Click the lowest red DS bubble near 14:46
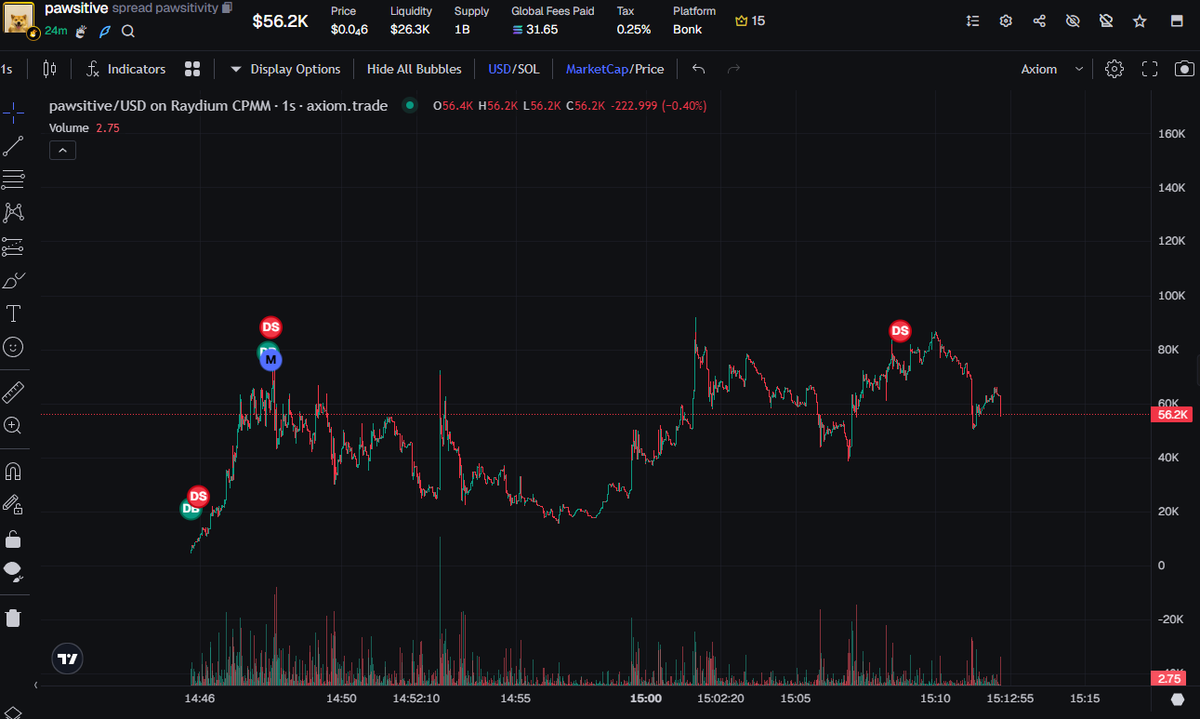 [x=198, y=496]
